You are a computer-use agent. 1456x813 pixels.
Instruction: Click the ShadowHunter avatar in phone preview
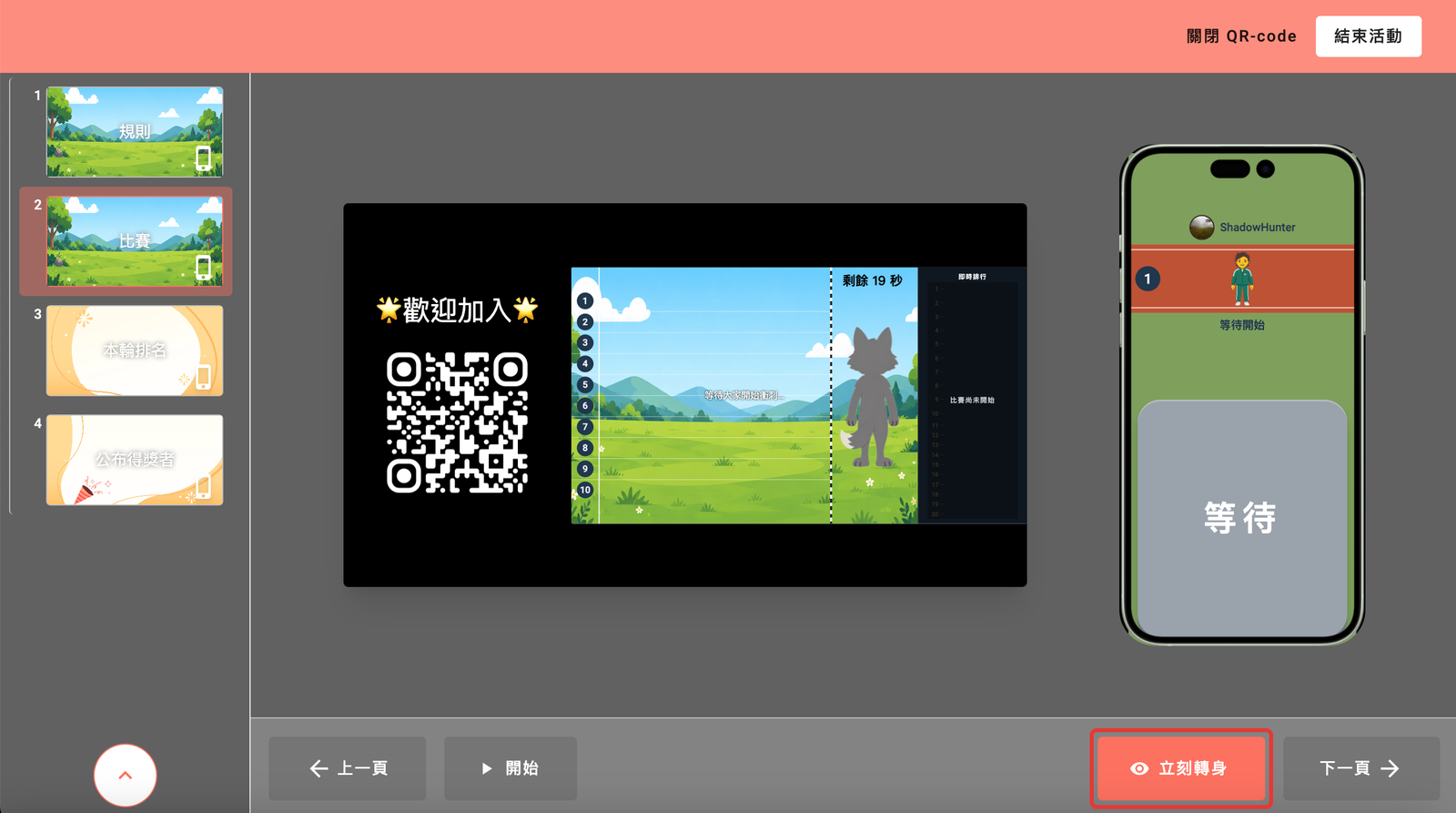click(1202, 227)
